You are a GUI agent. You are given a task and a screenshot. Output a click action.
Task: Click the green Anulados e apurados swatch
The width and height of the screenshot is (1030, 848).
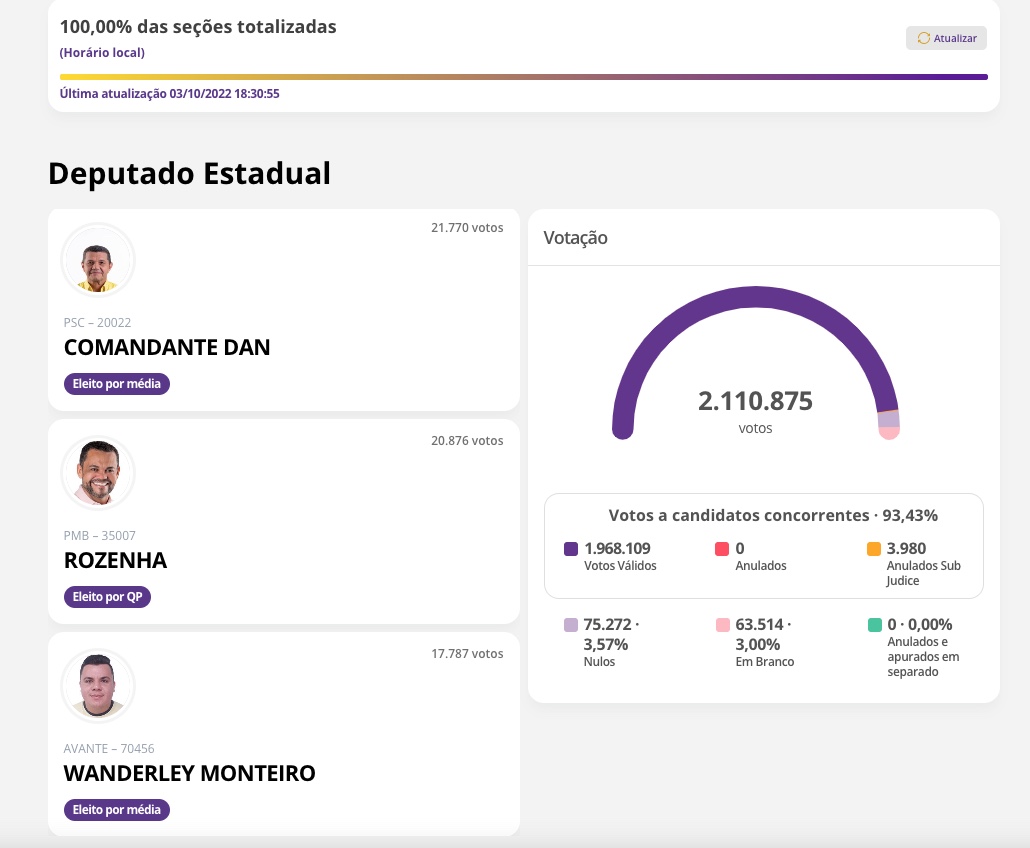874,625
